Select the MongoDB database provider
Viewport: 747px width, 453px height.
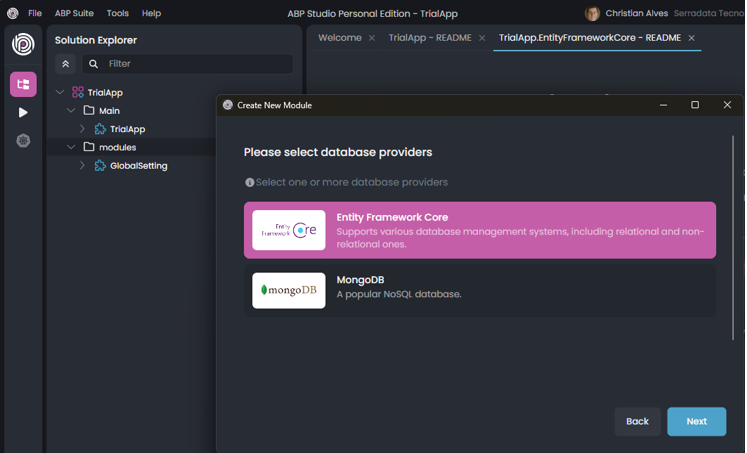480,291
